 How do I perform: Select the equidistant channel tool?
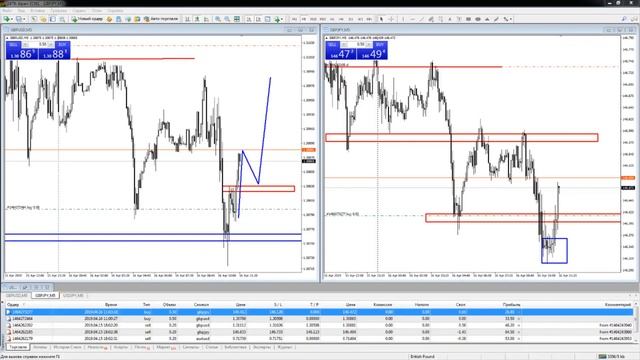coord(431,19)
